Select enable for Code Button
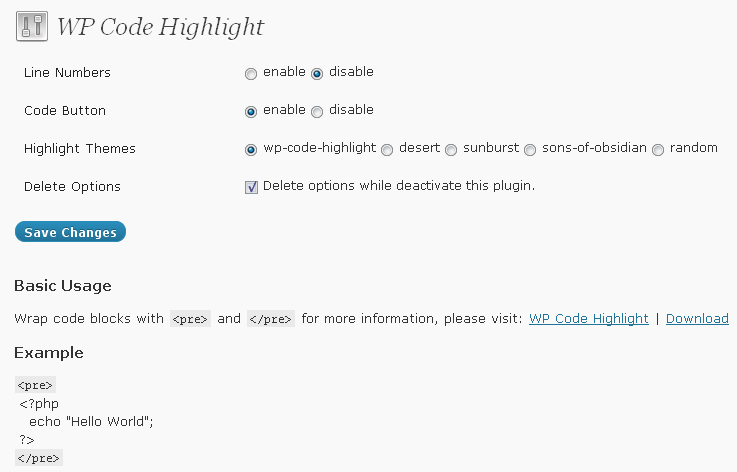 [251, 112]
